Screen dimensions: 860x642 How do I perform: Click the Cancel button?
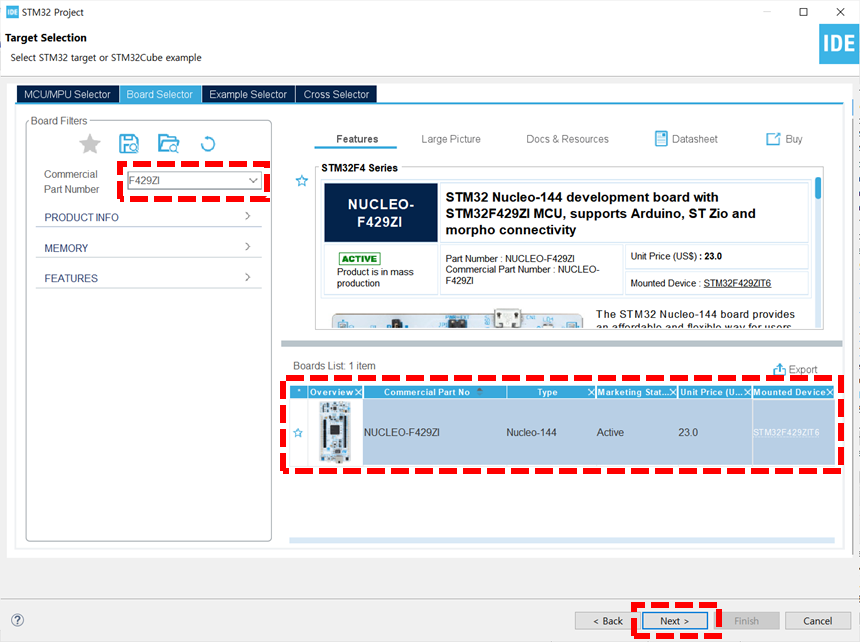click(817, 621)
